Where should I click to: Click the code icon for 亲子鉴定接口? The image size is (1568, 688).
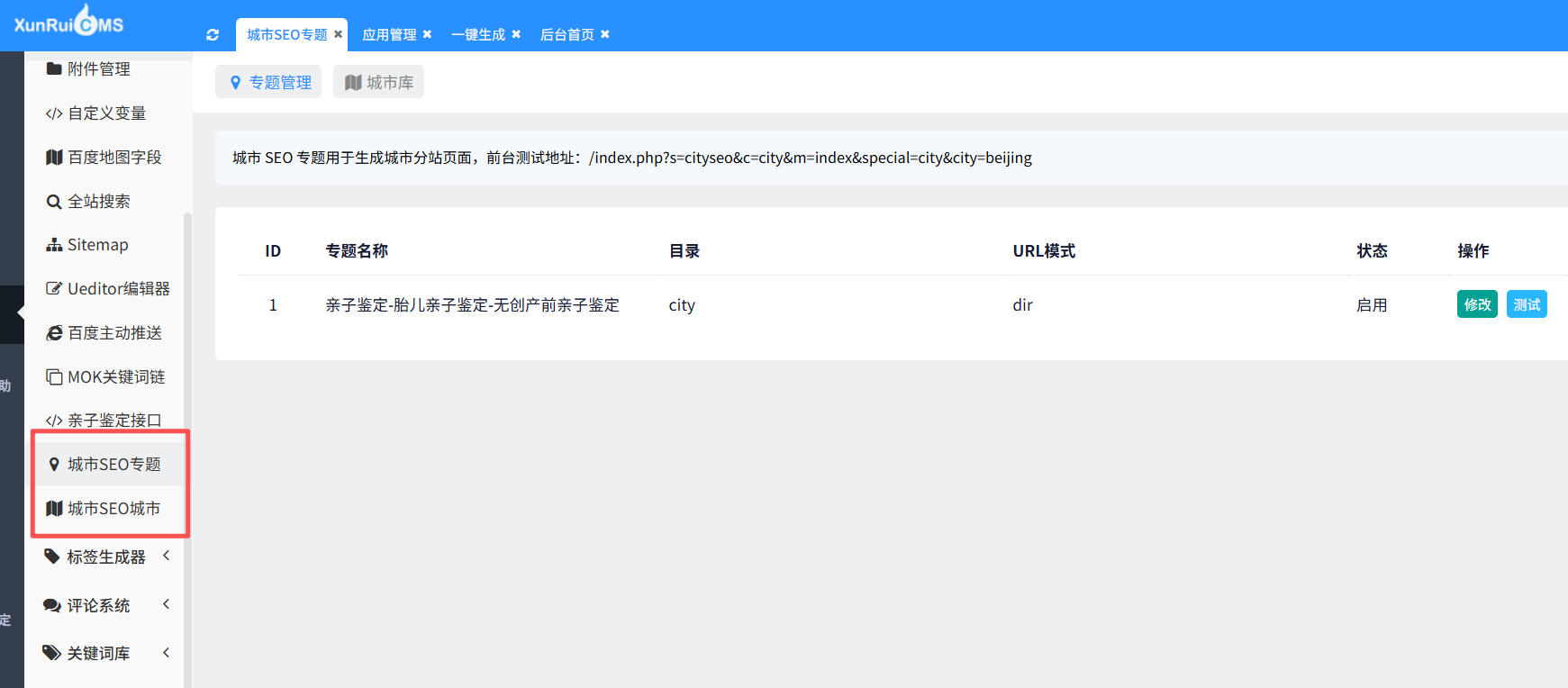click(x=54, y=421)
